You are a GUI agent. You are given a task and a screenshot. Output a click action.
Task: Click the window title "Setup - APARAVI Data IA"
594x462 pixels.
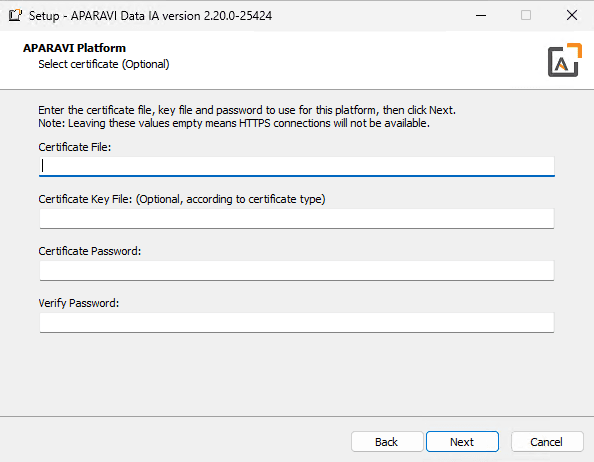click(x=150, y=16)
